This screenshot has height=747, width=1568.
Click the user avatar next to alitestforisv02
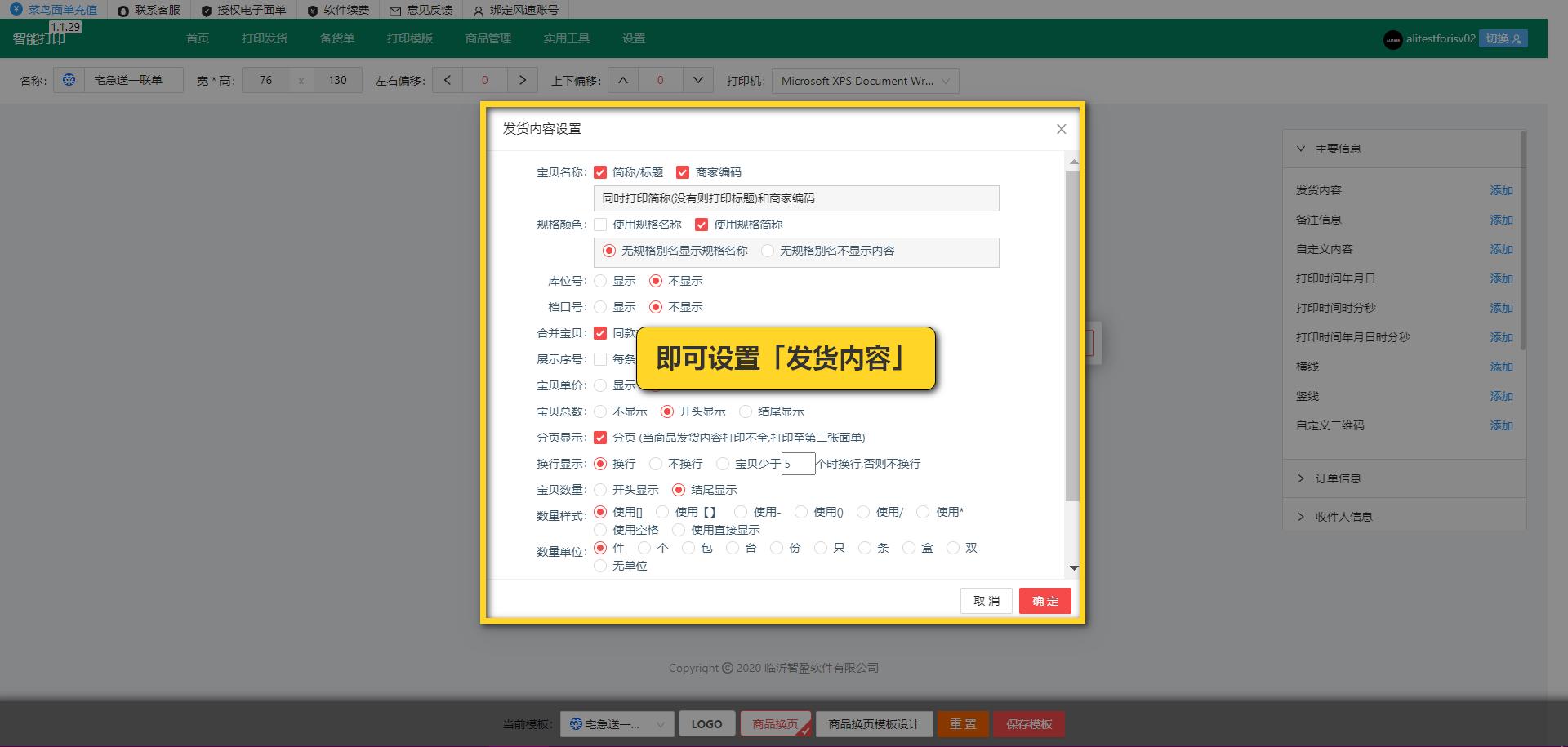click(x=1392, y=38)
